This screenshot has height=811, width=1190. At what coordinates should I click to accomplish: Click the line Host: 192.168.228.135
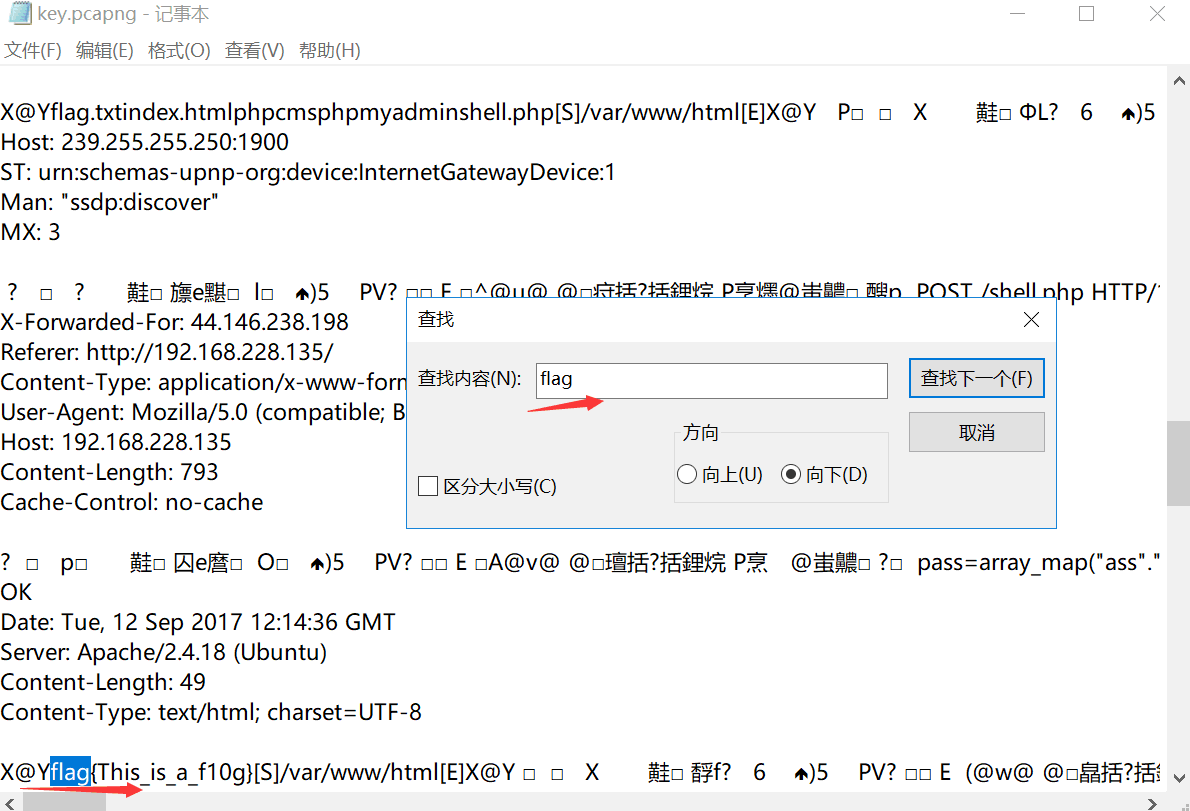[116, 442]
